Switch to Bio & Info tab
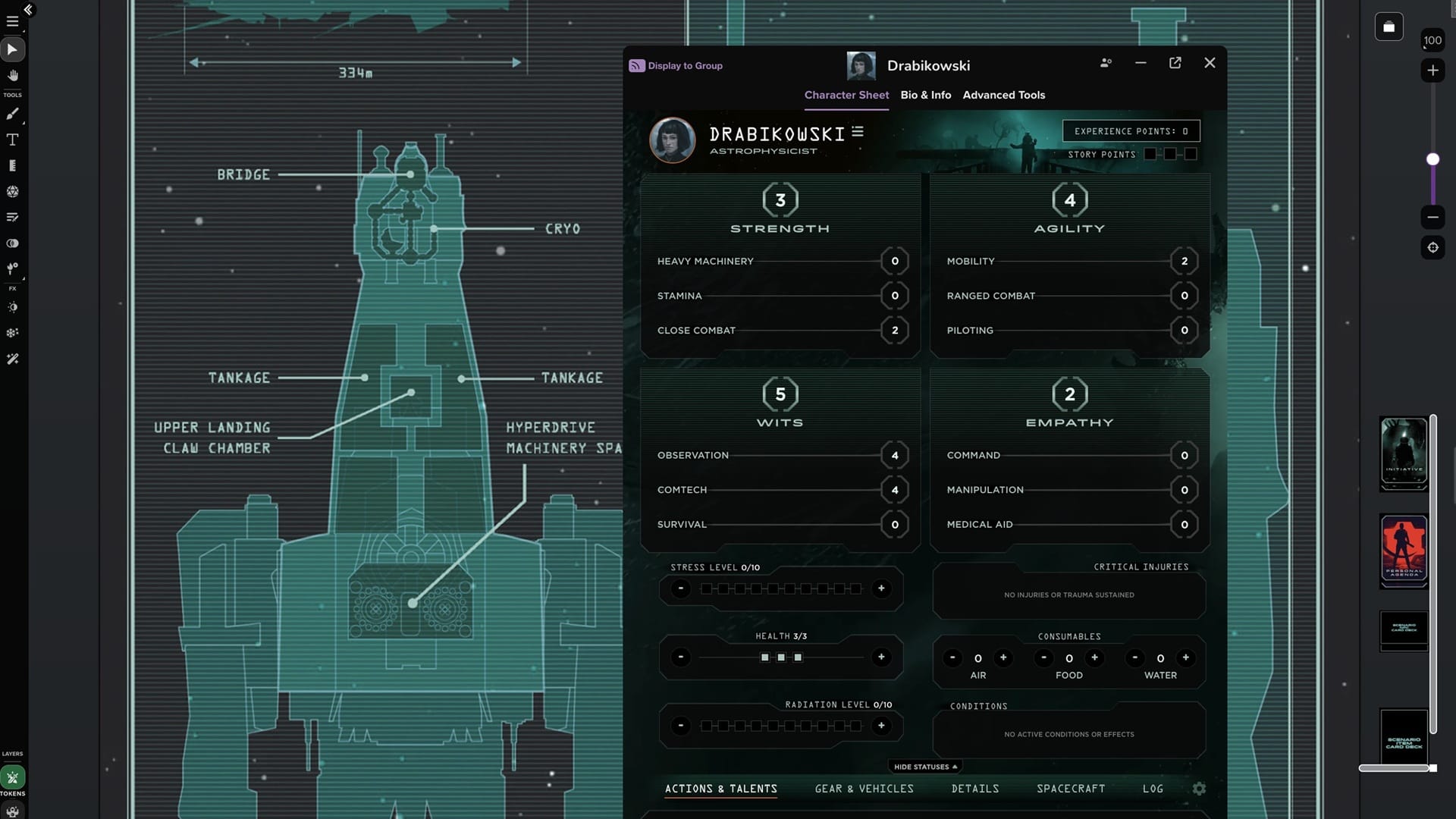 pyautogui.click(x=925, y=95)
